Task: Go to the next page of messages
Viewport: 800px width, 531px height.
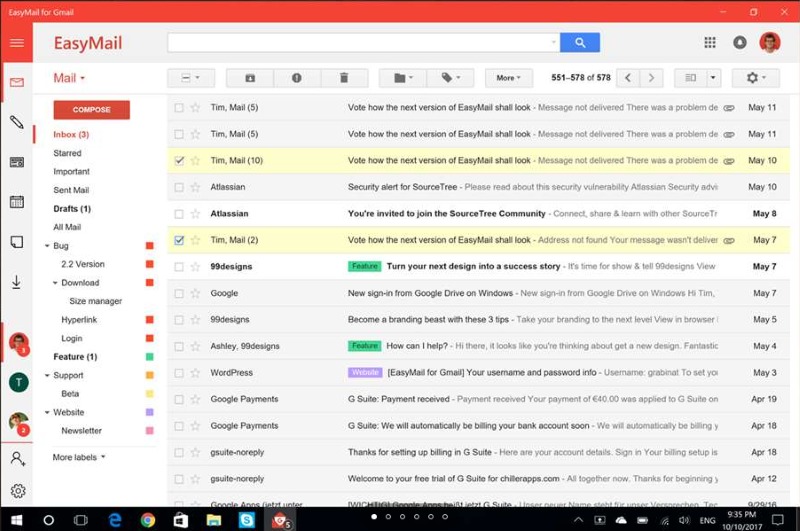Action: coord(652,78)
